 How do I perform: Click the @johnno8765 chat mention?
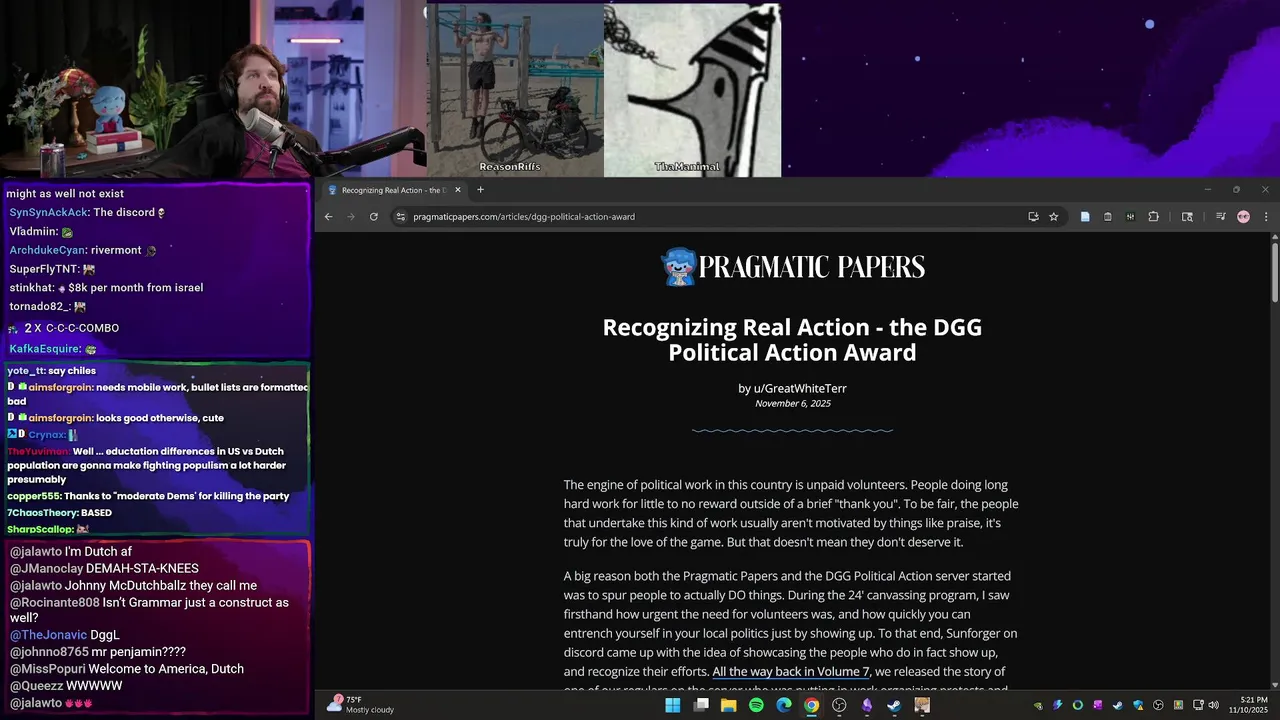(x=49, y=652)
